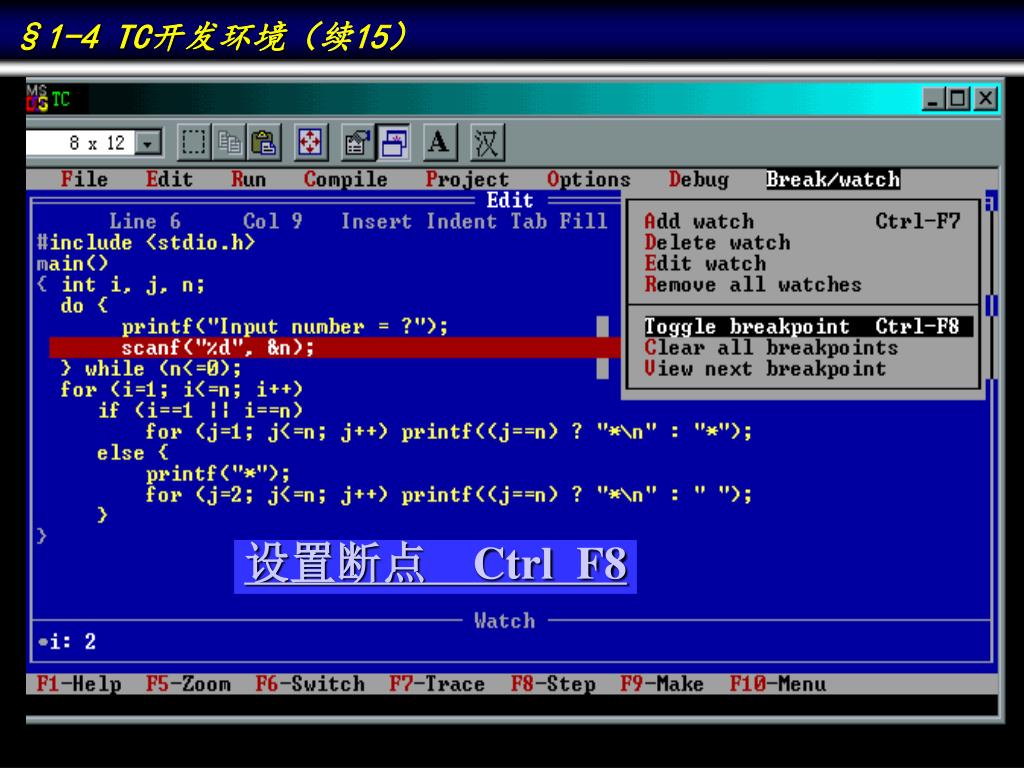Open the Run menu

click(248, 179)
